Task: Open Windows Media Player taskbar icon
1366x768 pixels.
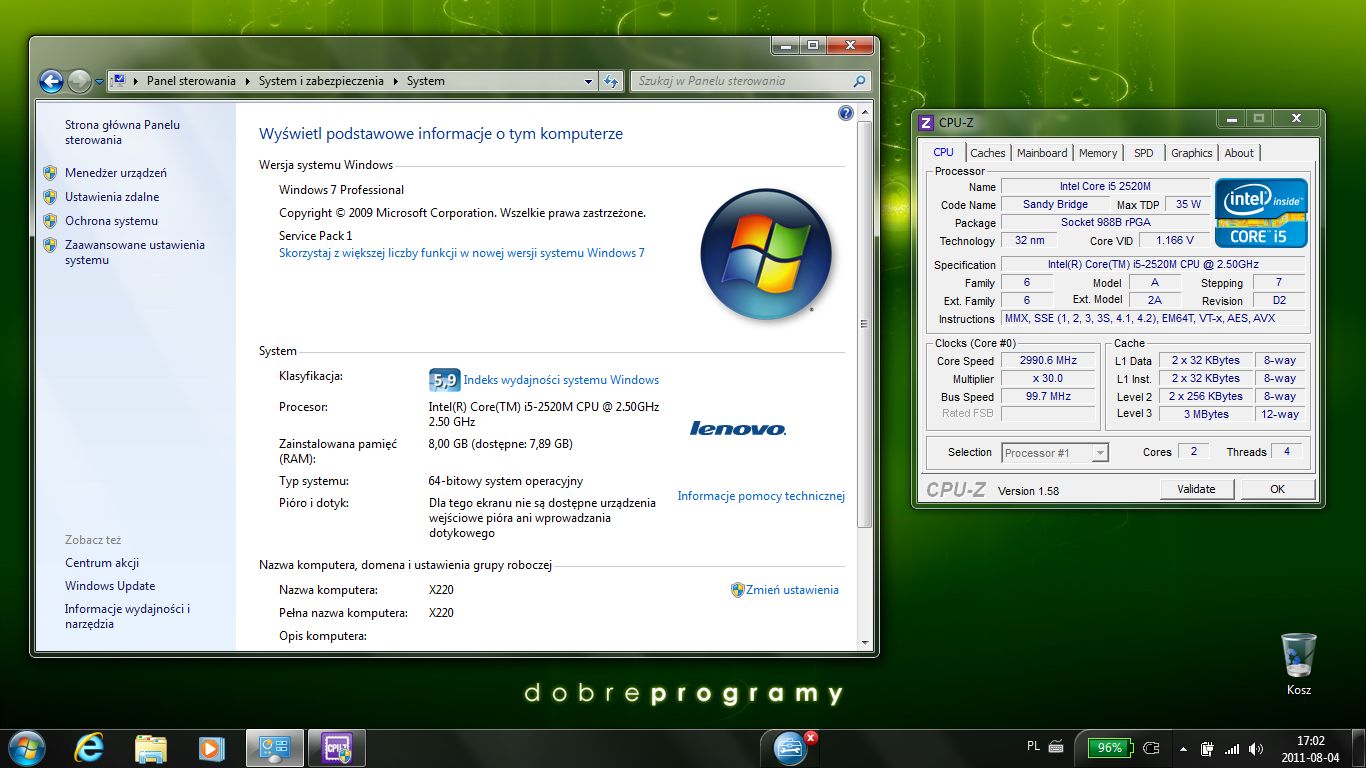Action: (x=211, y=748)
